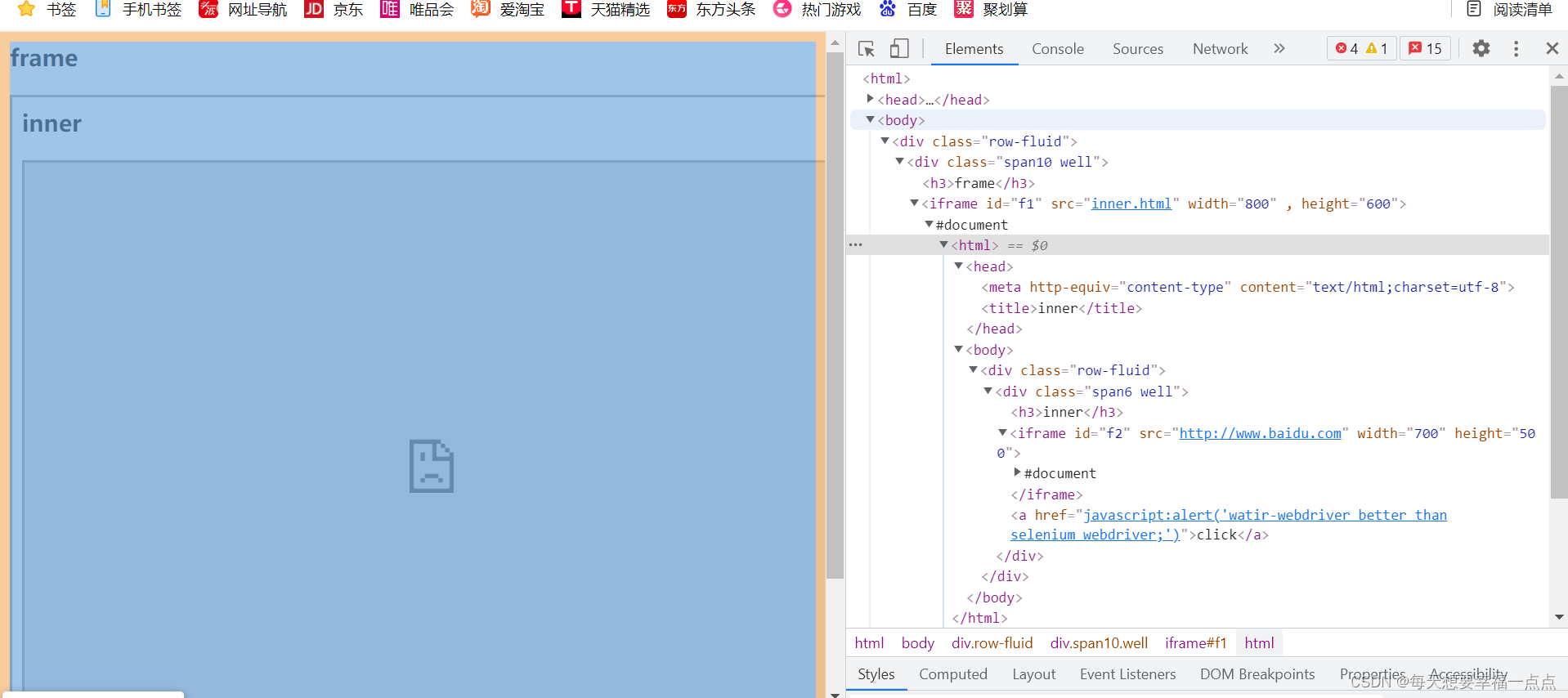1568x698 pixels.
Task: Collapse the inner head node
Action: click(959, 266)
